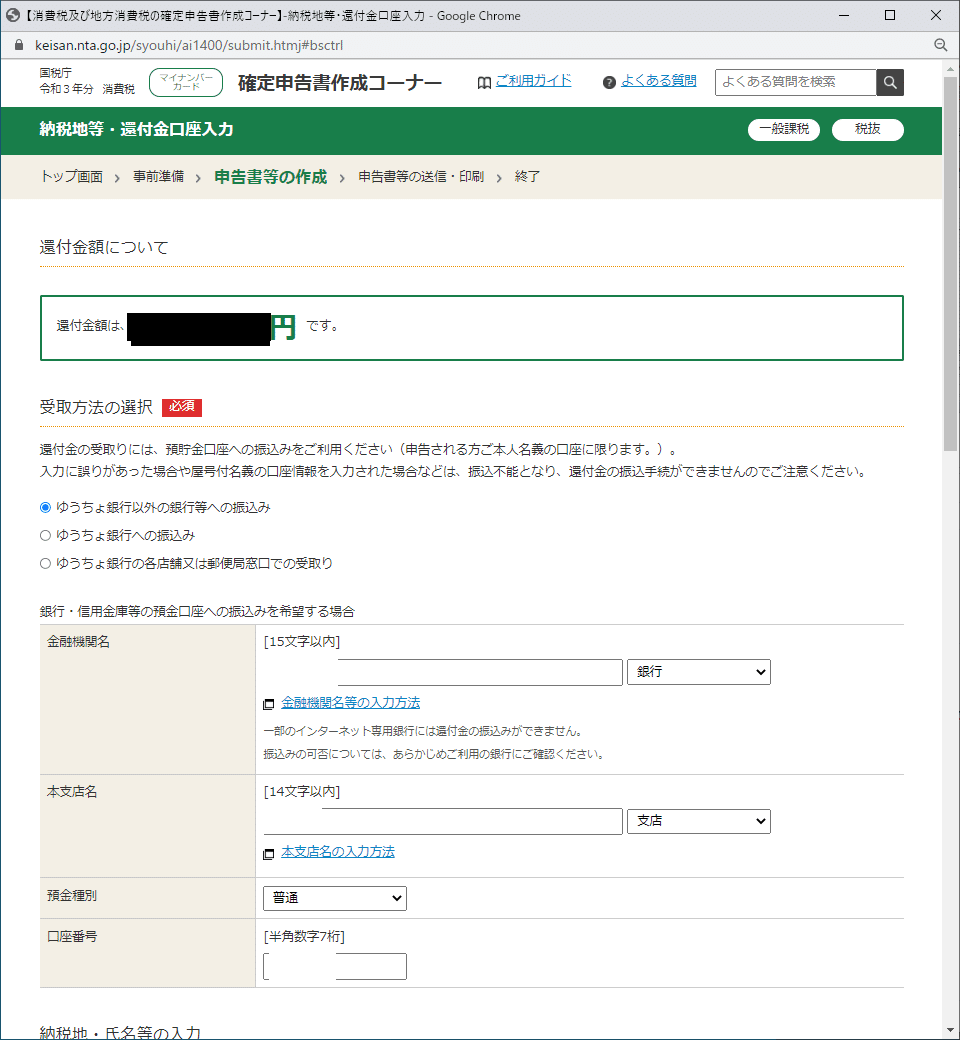Click the [15文字以内] hint text
The image size is (960, 1040).
click(302, 641)
